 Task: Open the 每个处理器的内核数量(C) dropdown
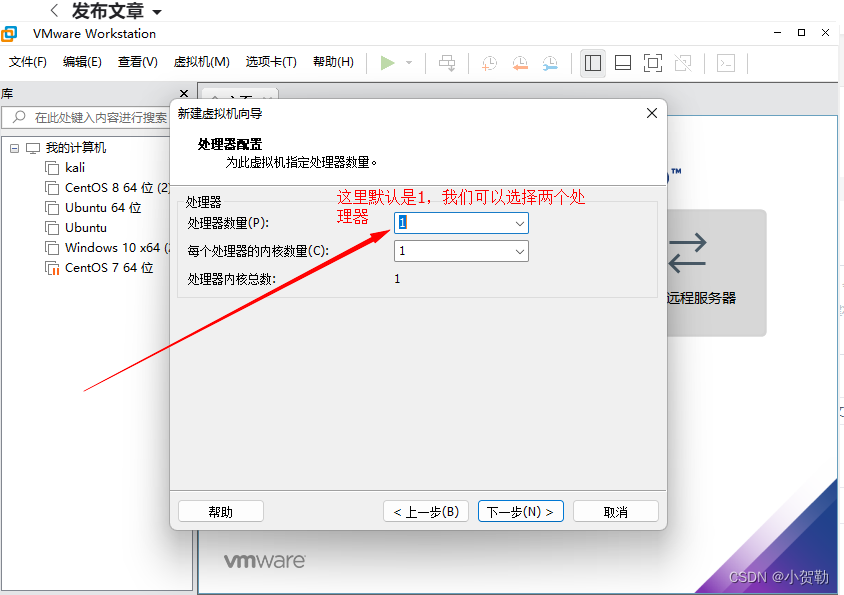pos(519,251)
